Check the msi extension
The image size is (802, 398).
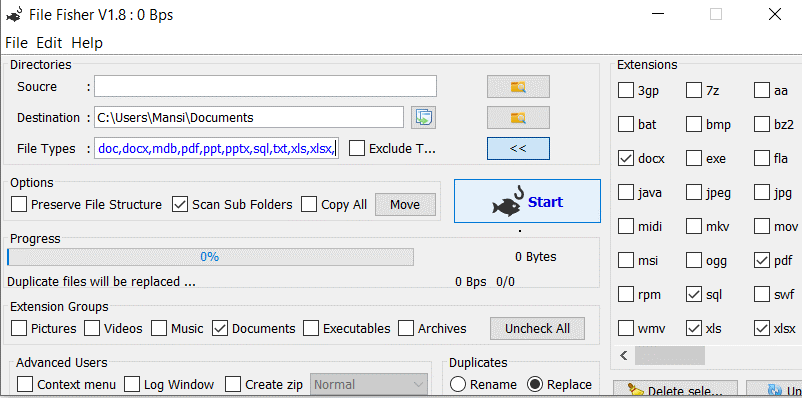pyautogui.click(x=626, y=260)
